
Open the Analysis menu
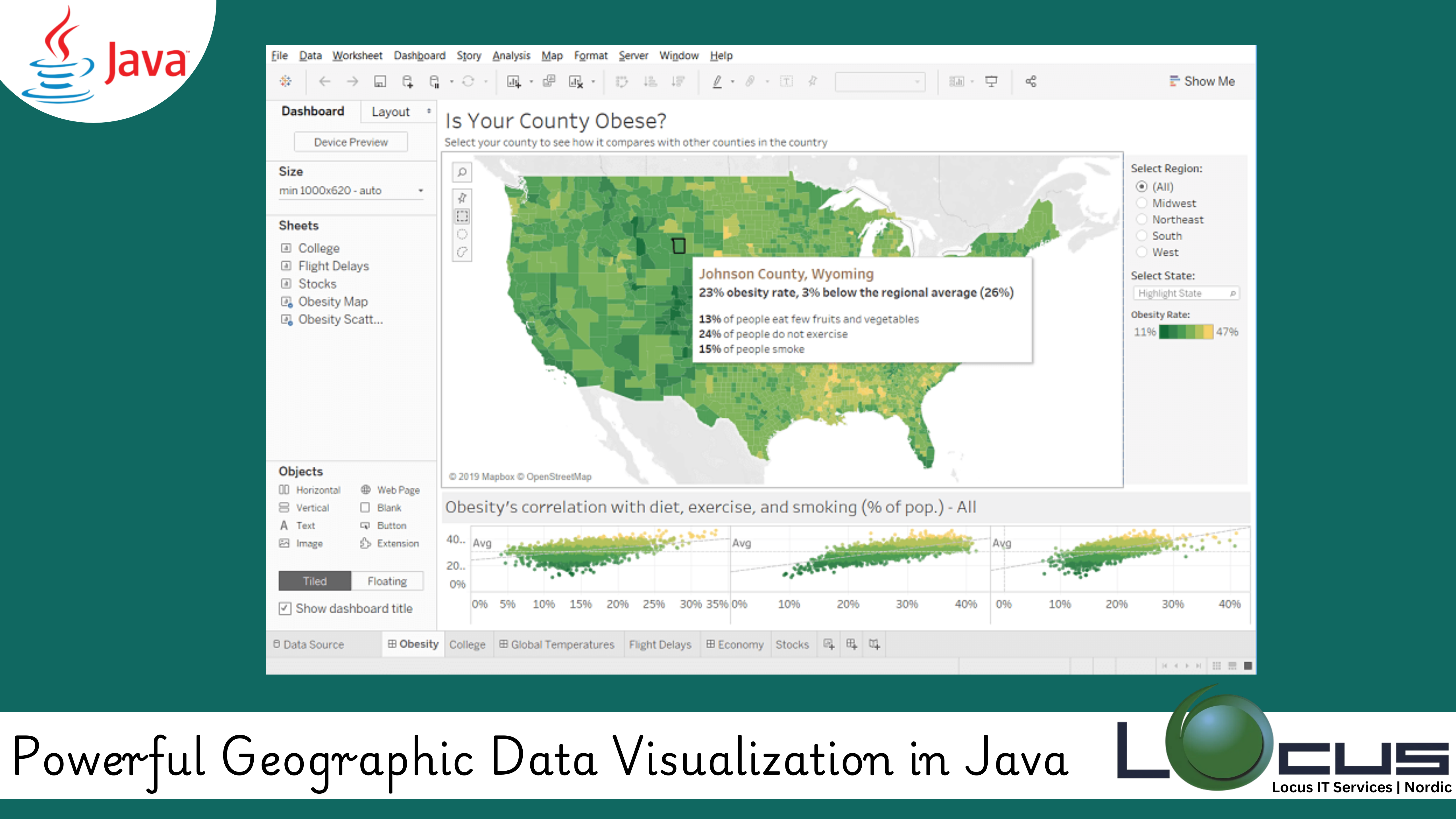point(511,55)
